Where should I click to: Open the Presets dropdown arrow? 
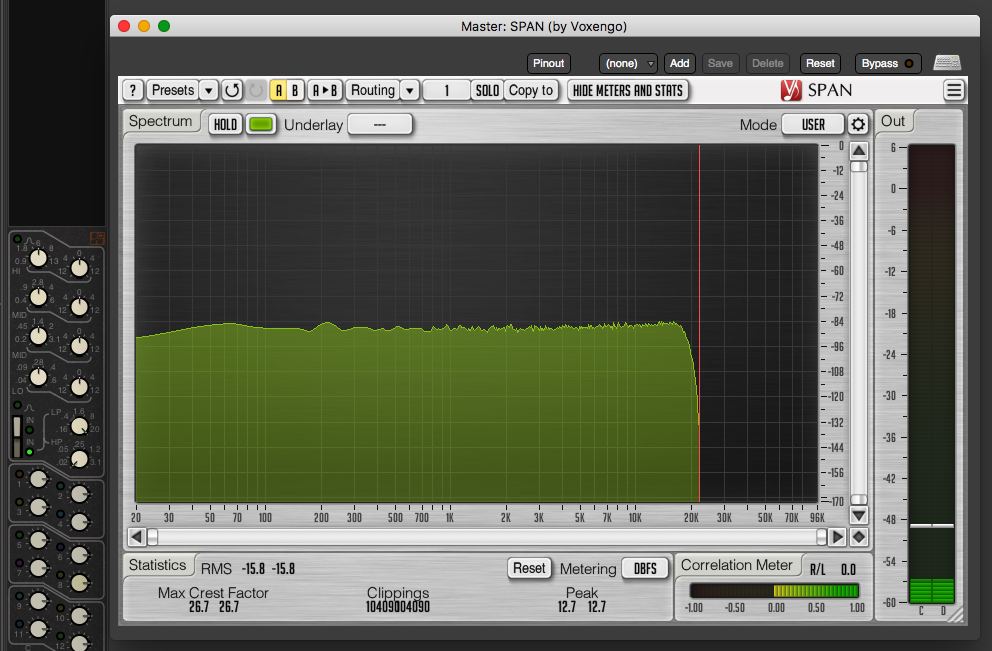(209, 90)
